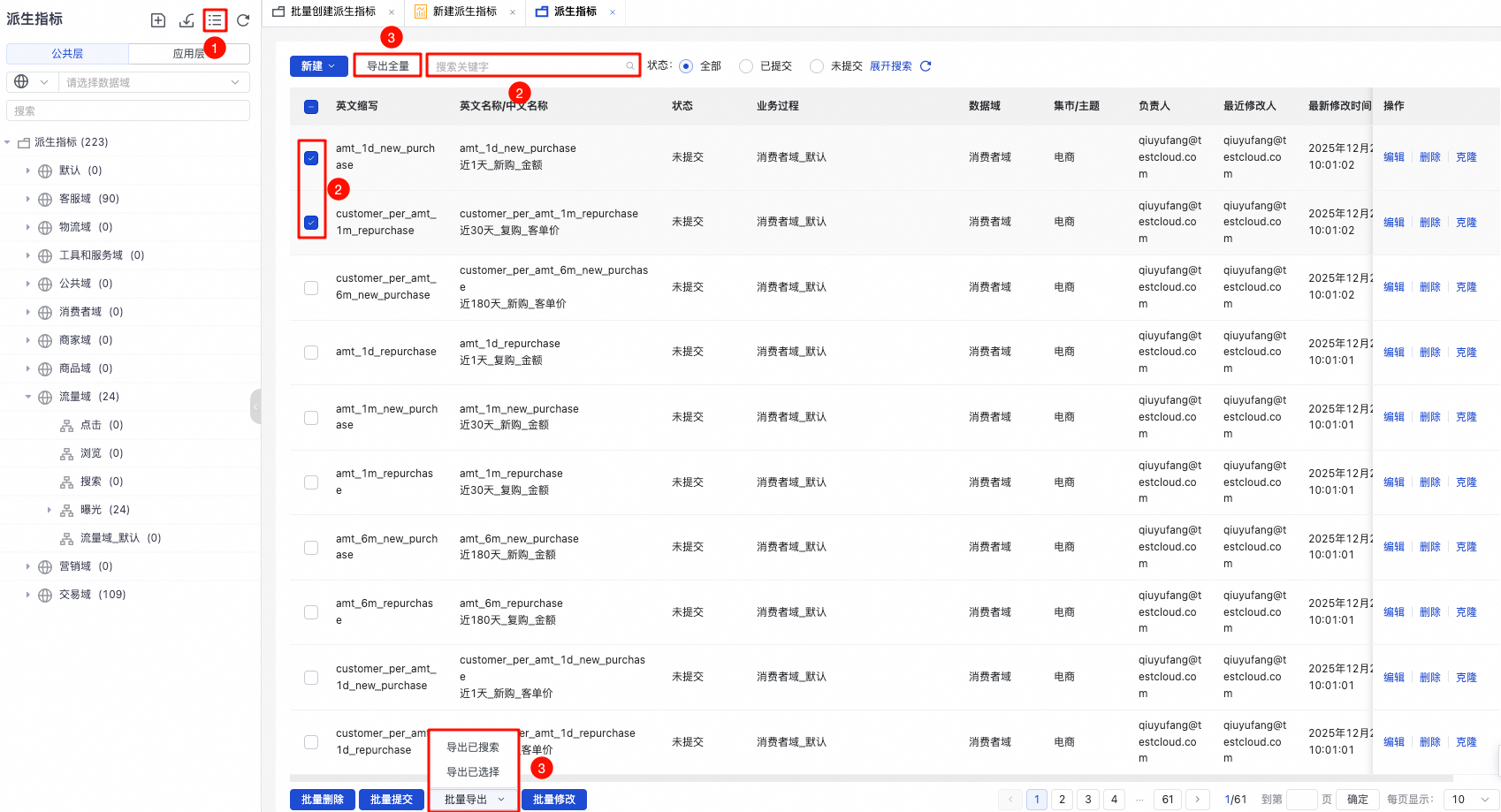Focus the sidebar 搜索 input field

[128, 110]
